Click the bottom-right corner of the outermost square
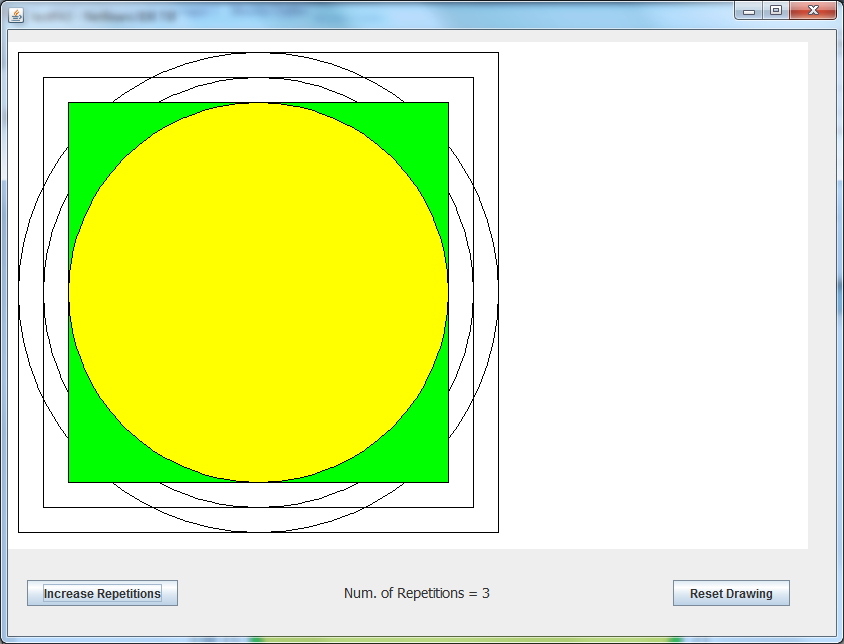The image size is (844, 644). (498, 532)
